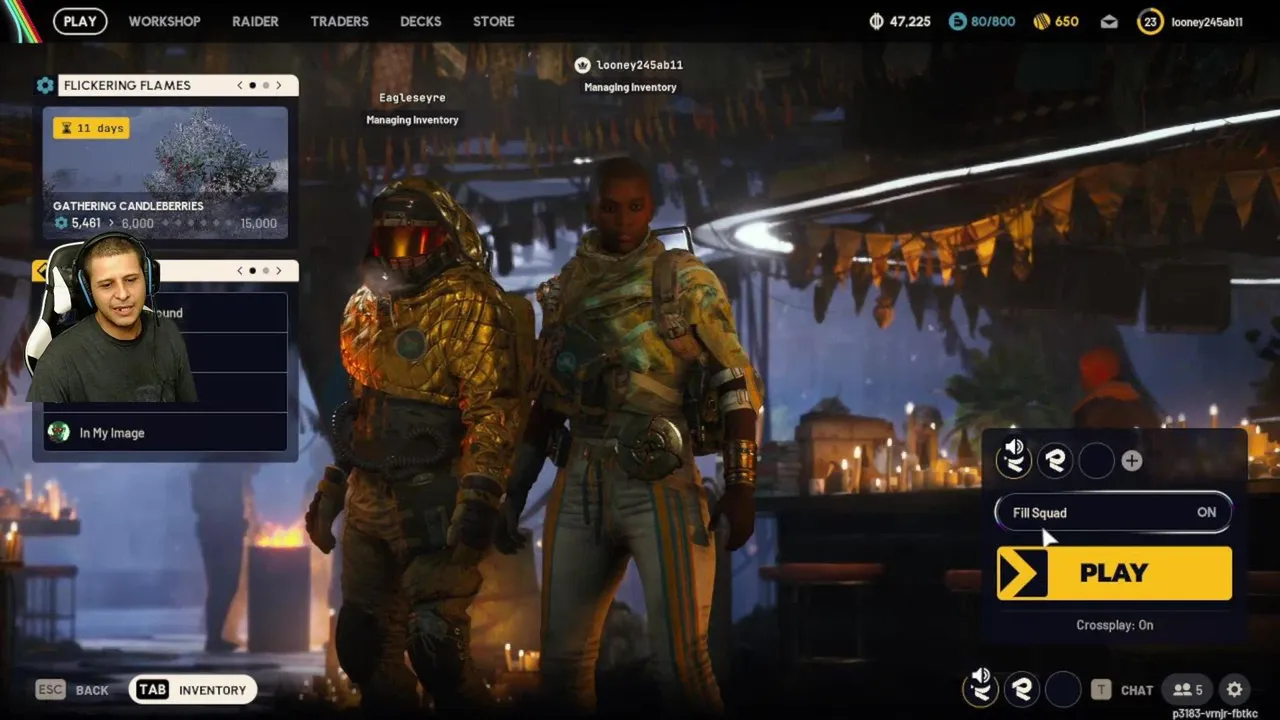The image size is (1280, 720).
Task: Open the friends list showing 5 online
Action: 1188,689
